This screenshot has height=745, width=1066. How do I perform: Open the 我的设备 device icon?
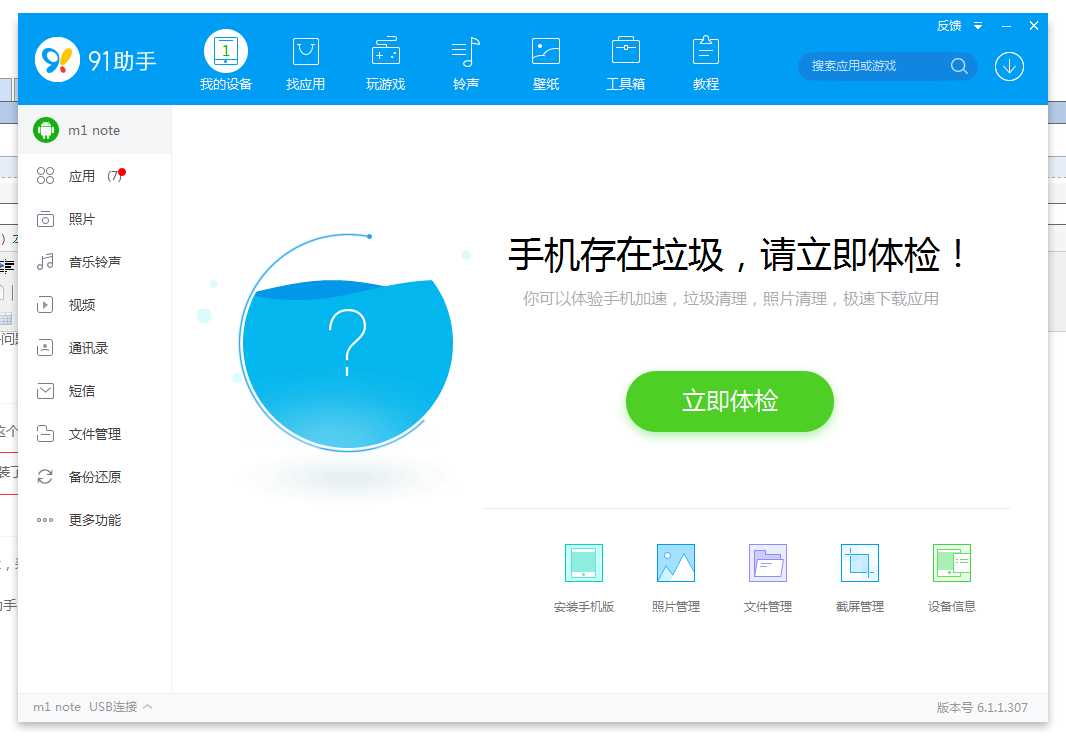(x=226, y=51)
